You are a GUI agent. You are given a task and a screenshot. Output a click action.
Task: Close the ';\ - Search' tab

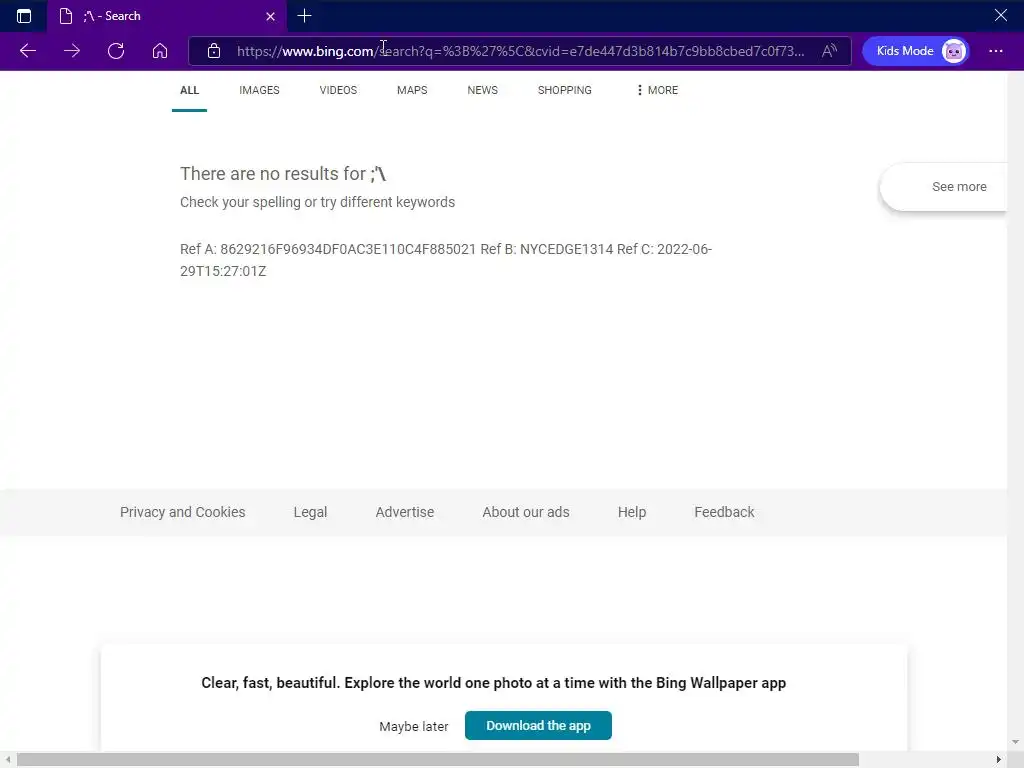point(270,16)
